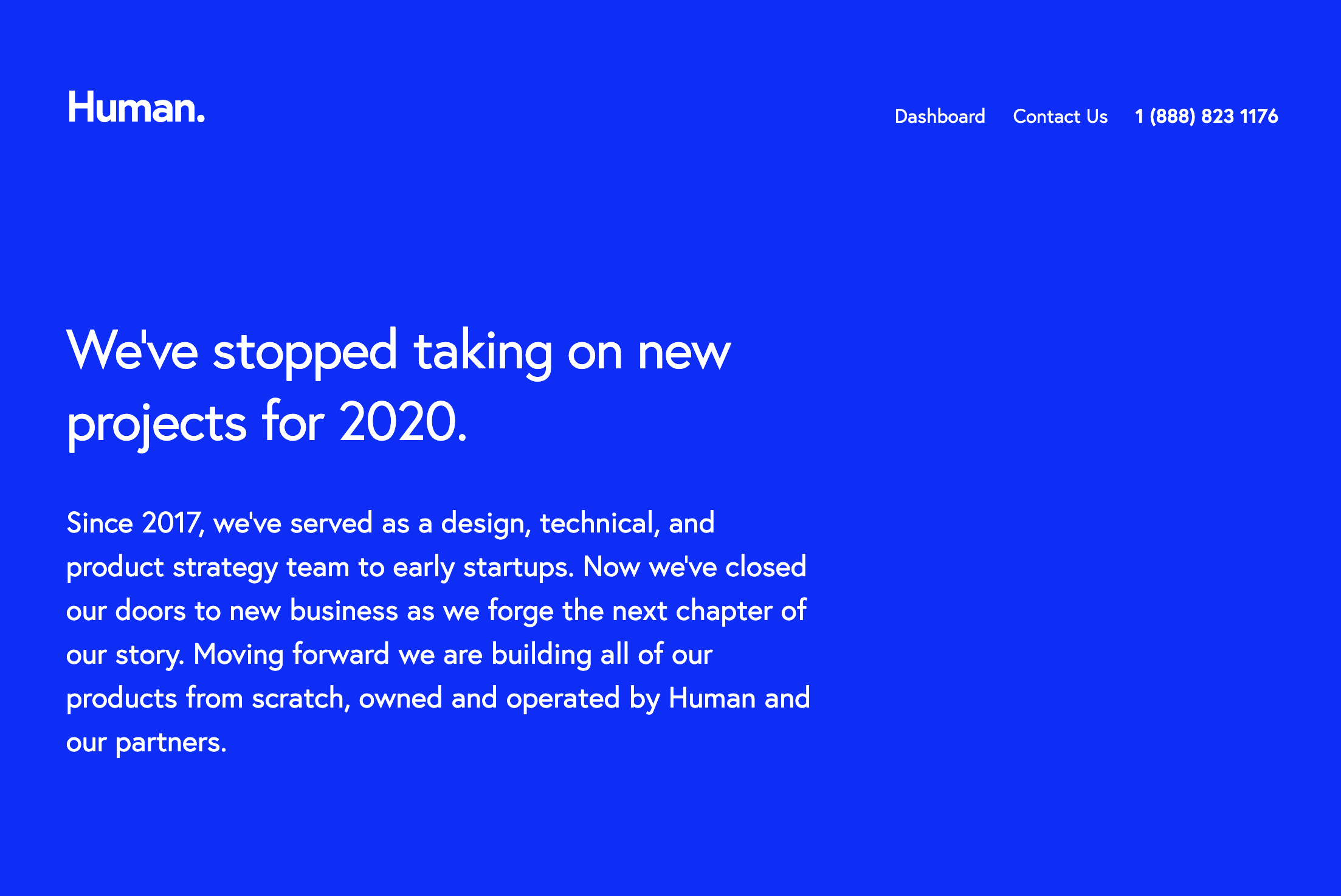
Task: Click the line starting "our doors to new business"
Action: pos(436,611)
